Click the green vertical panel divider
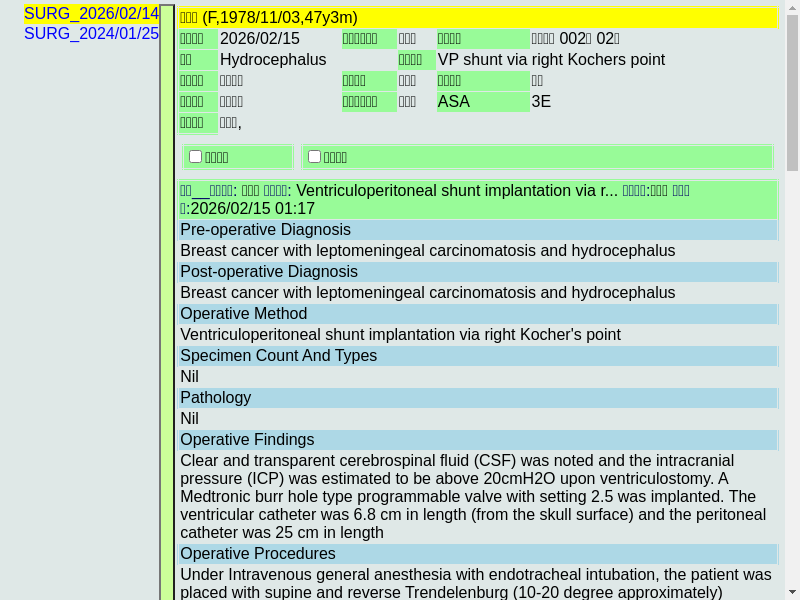The width and height of the screenshot is (800, 600). pyautogui.click(x=167, y=300)
